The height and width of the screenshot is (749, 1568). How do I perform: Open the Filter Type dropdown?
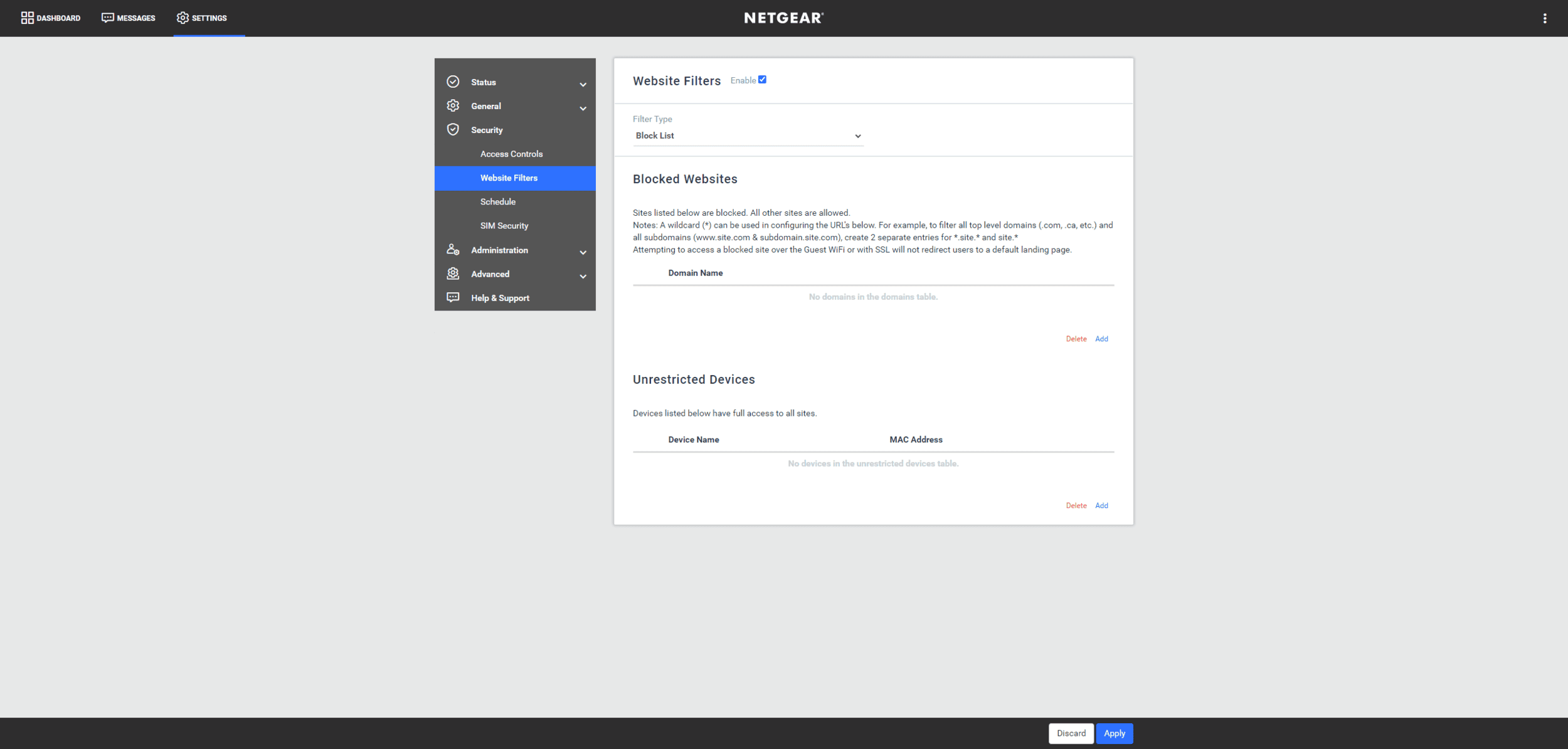tap(748, 136)
